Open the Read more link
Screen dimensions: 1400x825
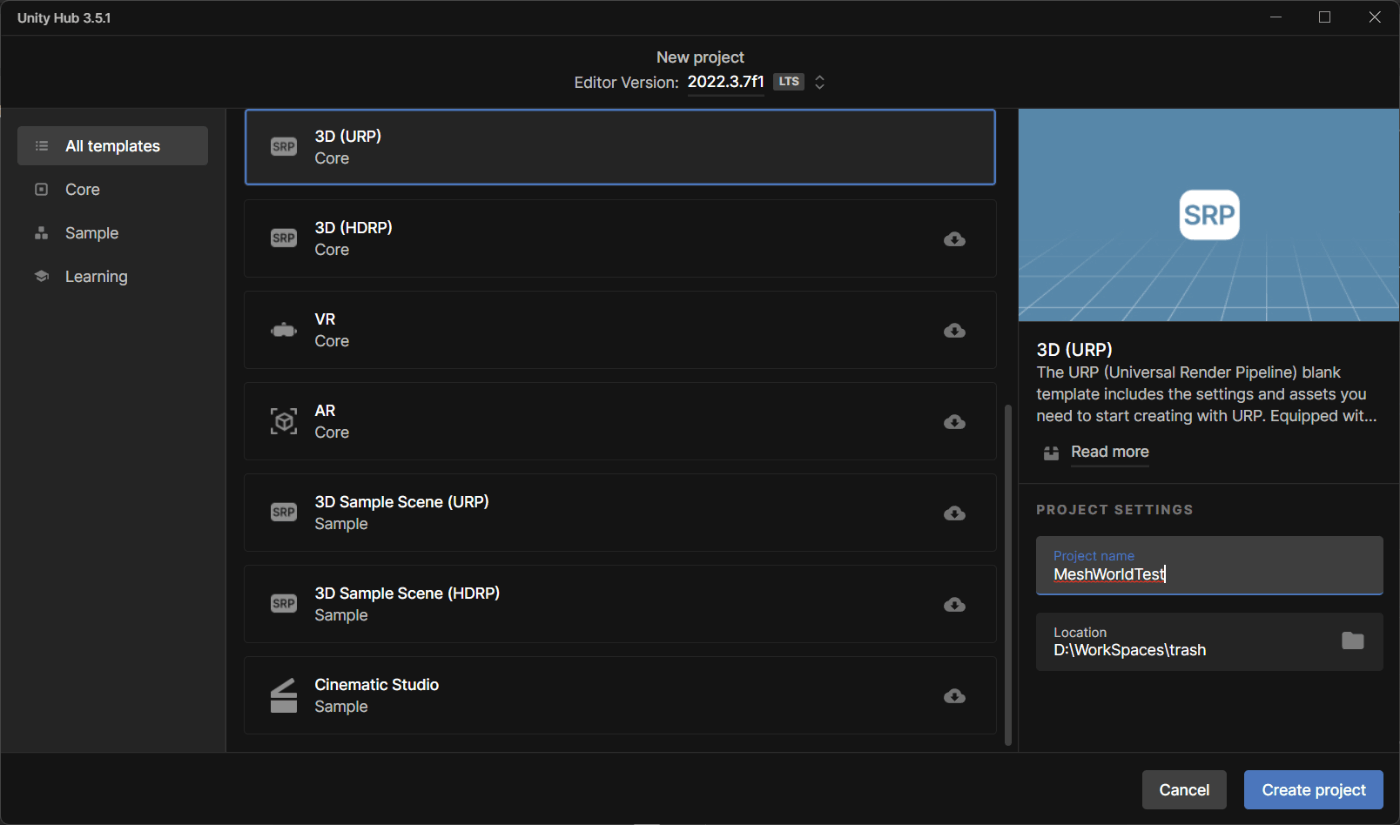point(1110,452)
